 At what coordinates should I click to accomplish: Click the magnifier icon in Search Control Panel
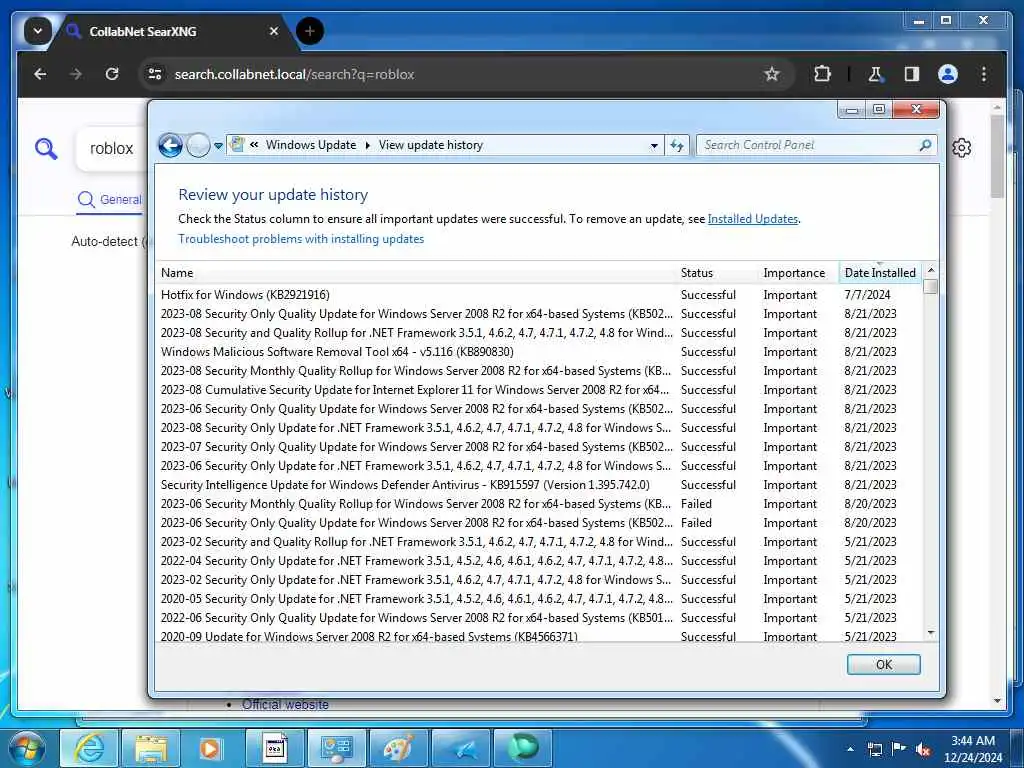pyautogui.click(x=925, y=145)
